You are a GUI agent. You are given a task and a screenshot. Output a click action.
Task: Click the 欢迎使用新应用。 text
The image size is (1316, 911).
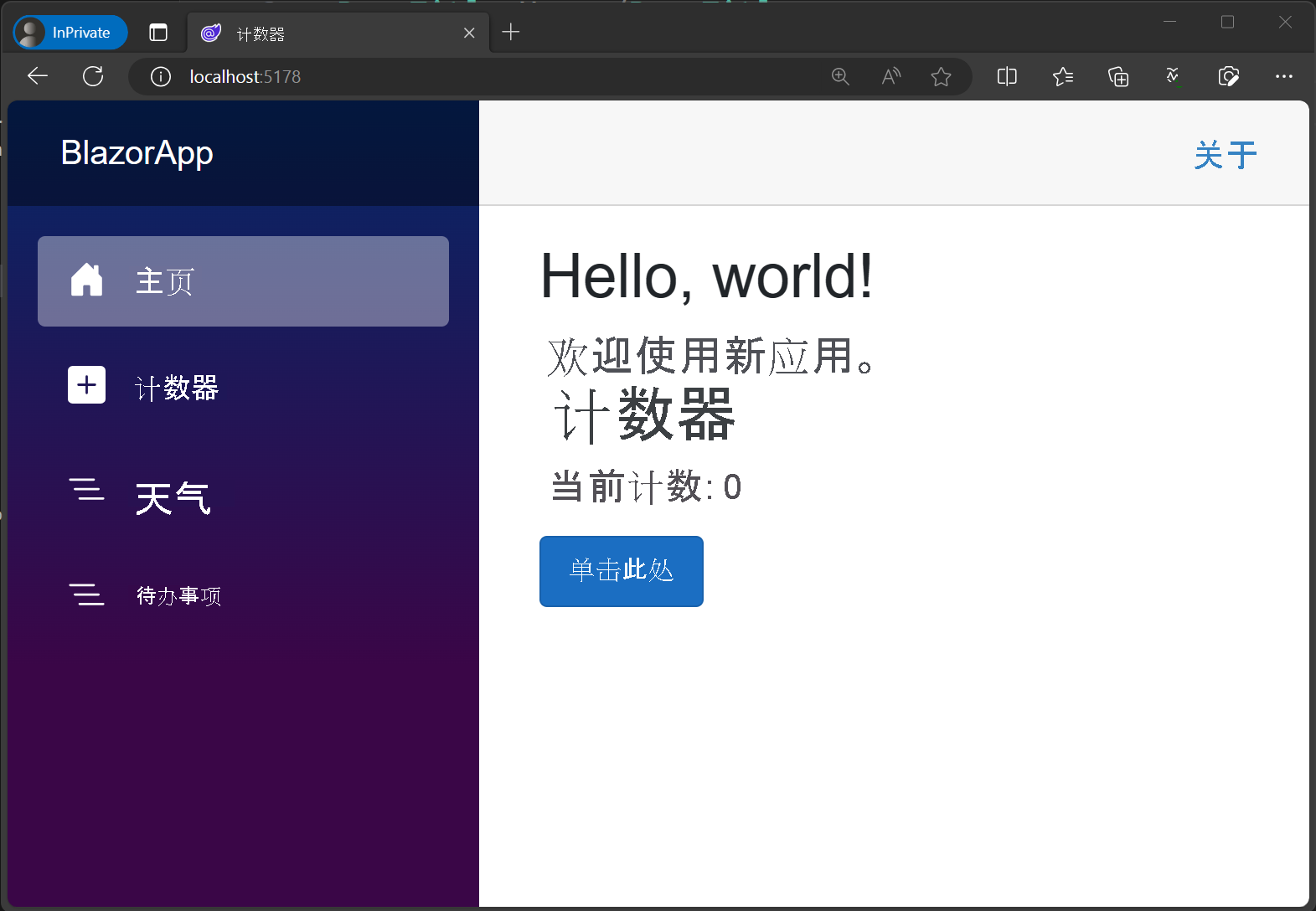pos(710,356)
